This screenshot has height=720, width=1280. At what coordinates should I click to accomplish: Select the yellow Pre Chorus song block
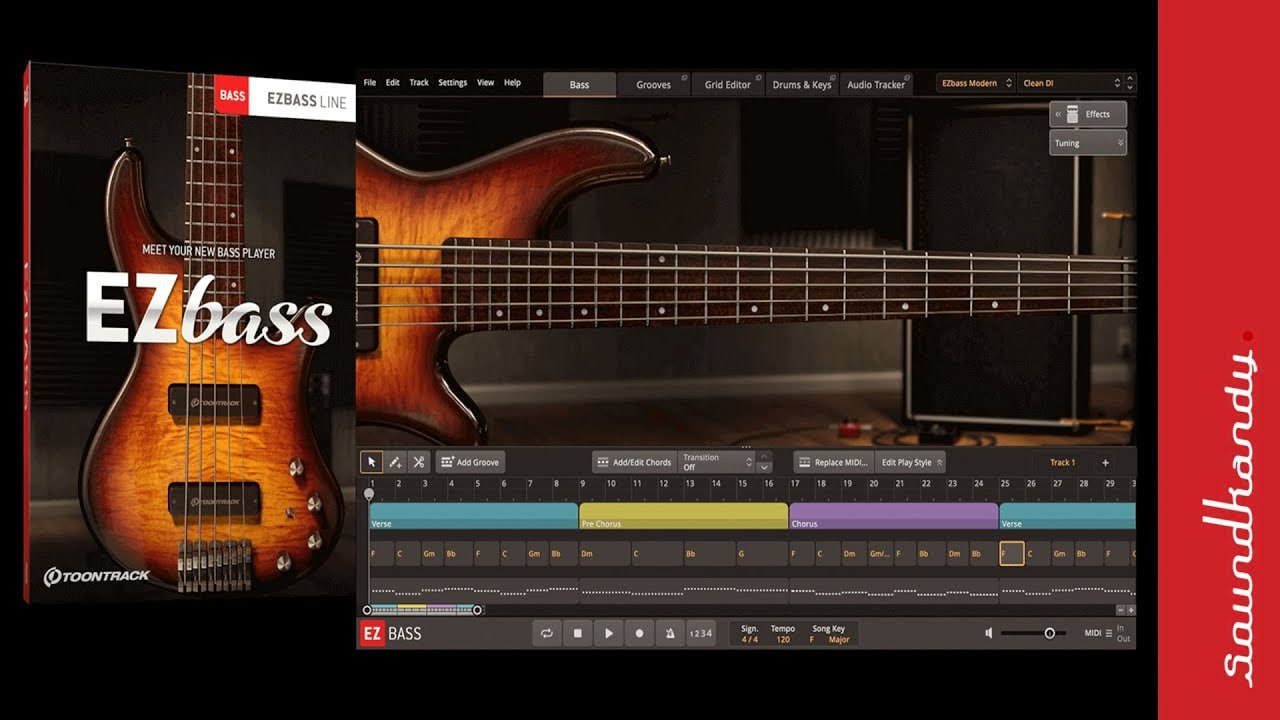pos(684,515)
